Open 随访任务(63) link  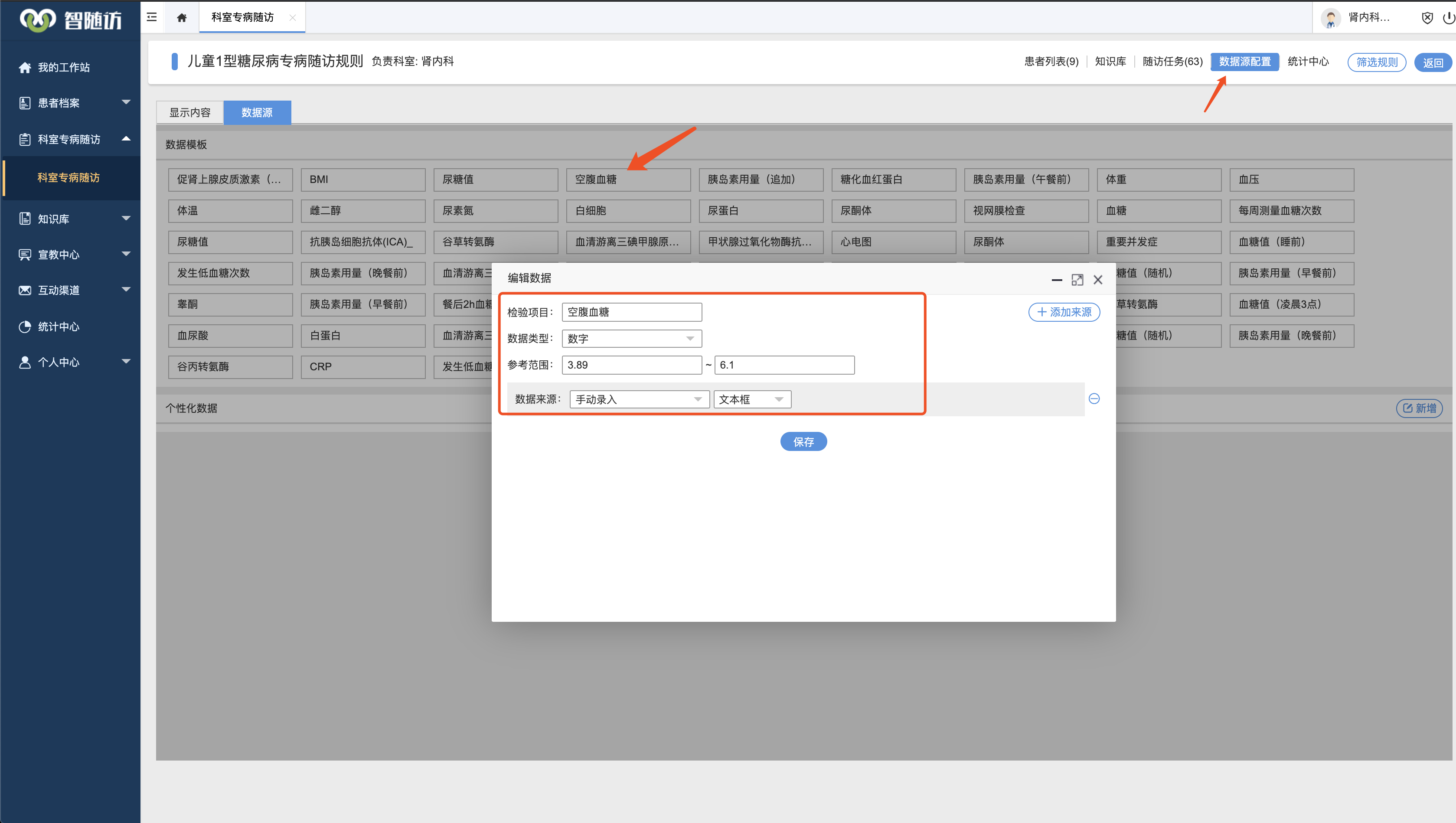tap(1172, 61)
